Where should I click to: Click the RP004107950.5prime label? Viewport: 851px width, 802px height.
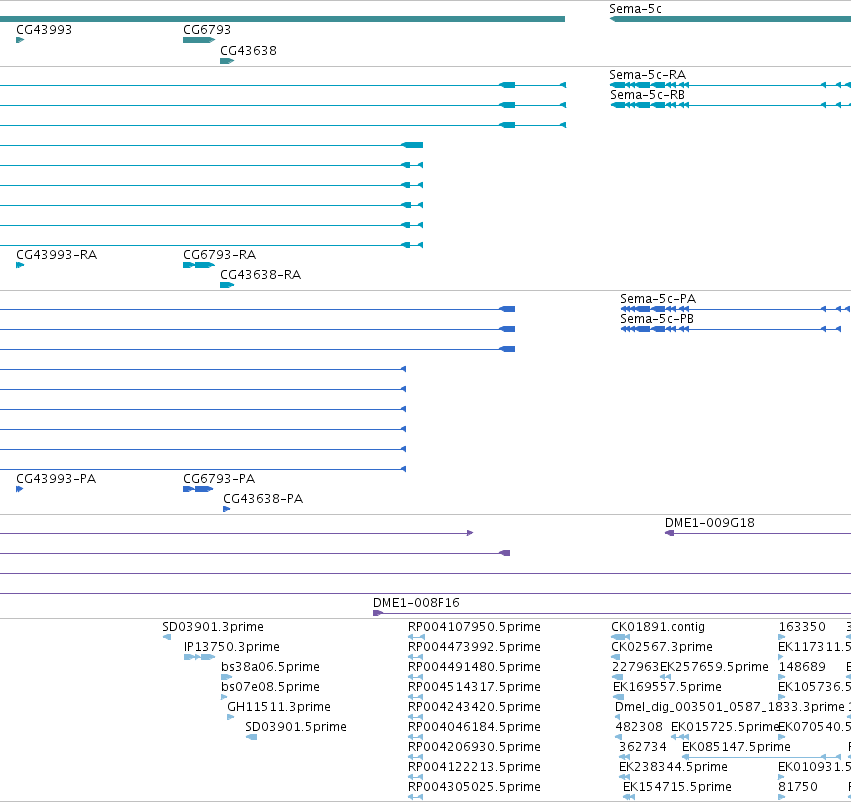pos(474,627)
